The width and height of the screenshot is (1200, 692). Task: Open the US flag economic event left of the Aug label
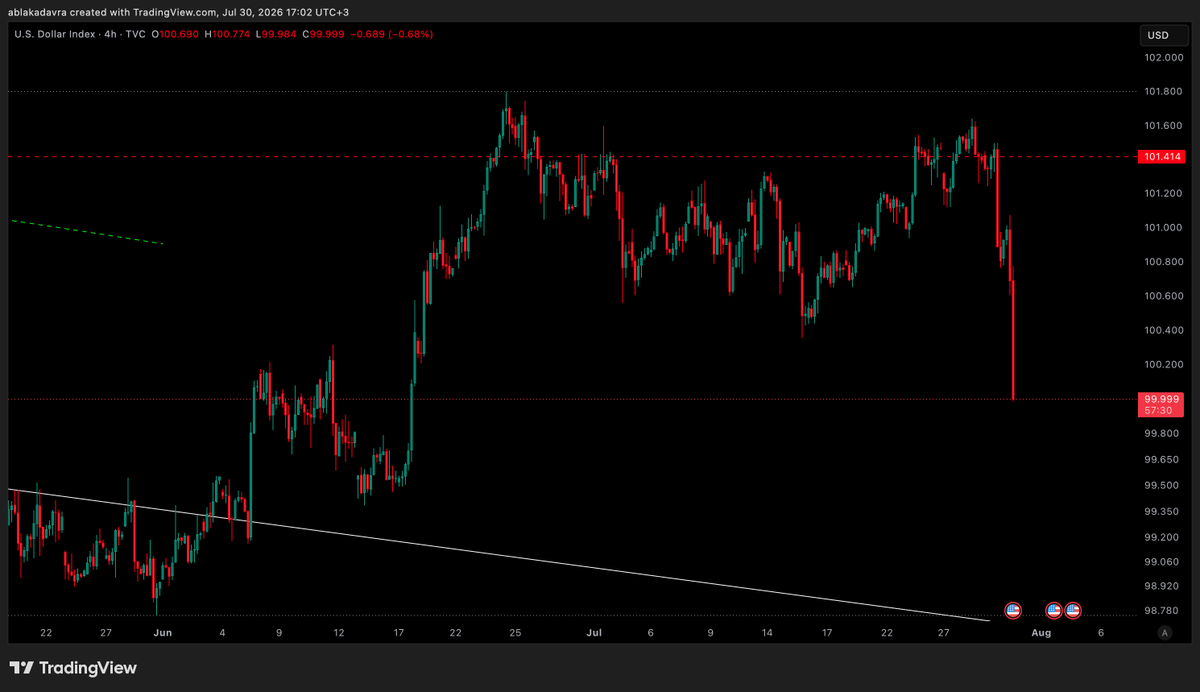click(1012, 609)
